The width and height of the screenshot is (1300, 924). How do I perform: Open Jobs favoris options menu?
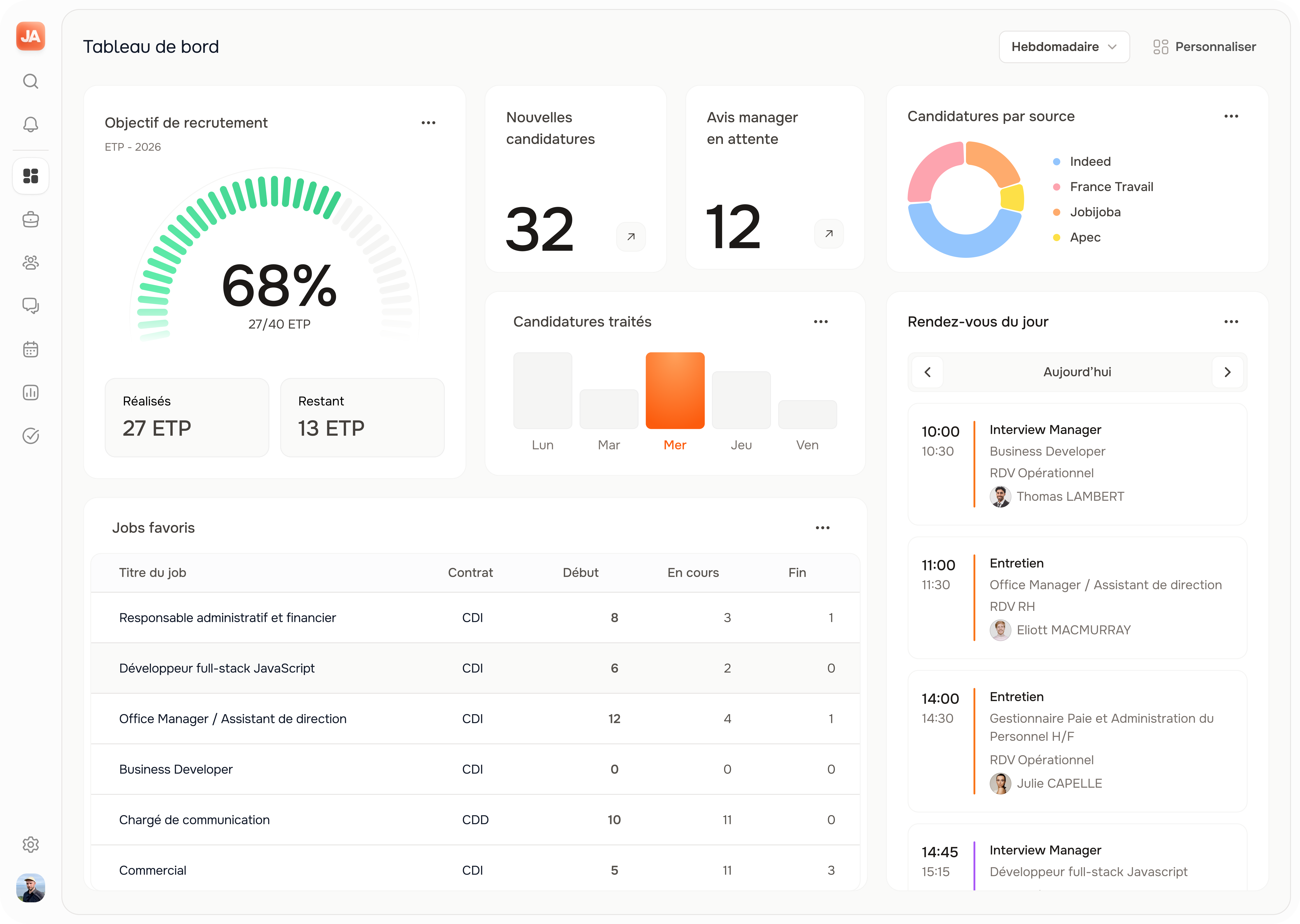pos(822,528)
